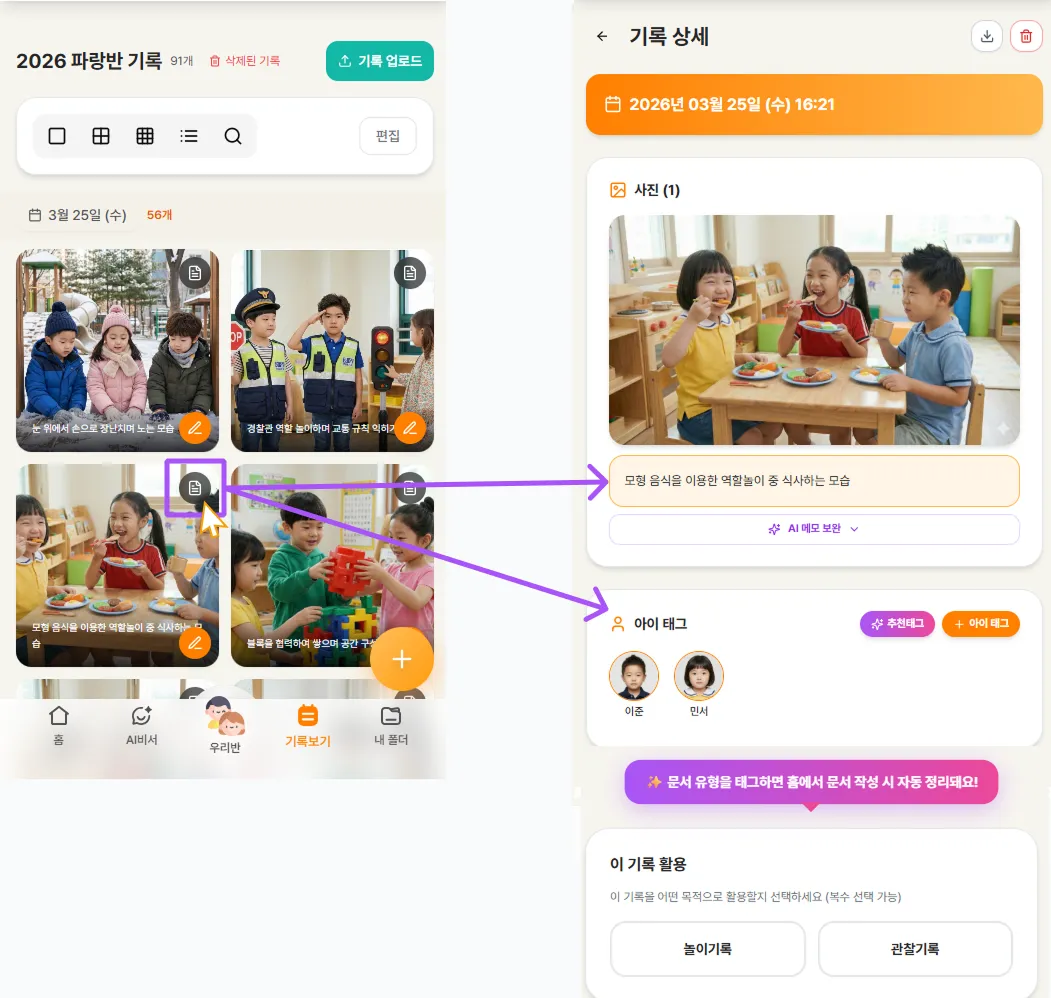This screenshot has width=1051, height=998.
Task: Open search with the magnifier icon
Action: [233, 136]
